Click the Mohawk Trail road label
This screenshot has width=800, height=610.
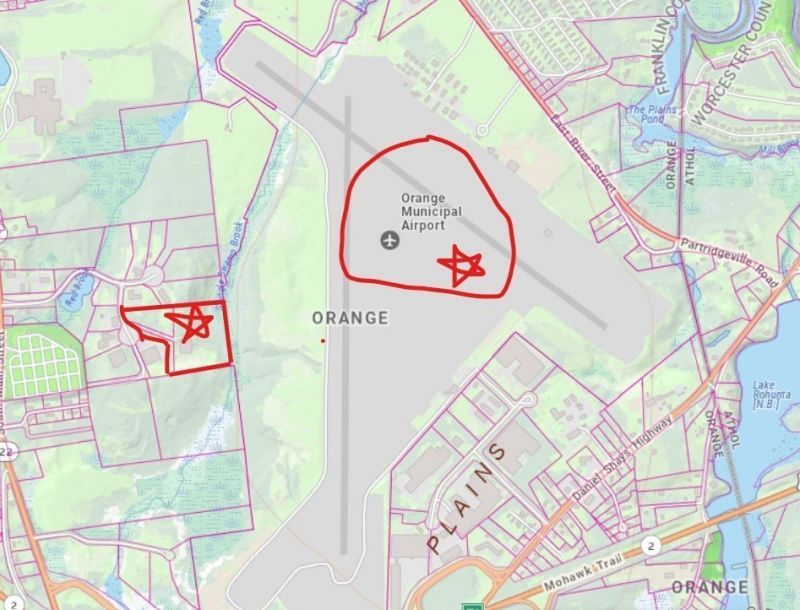[584, 573]
